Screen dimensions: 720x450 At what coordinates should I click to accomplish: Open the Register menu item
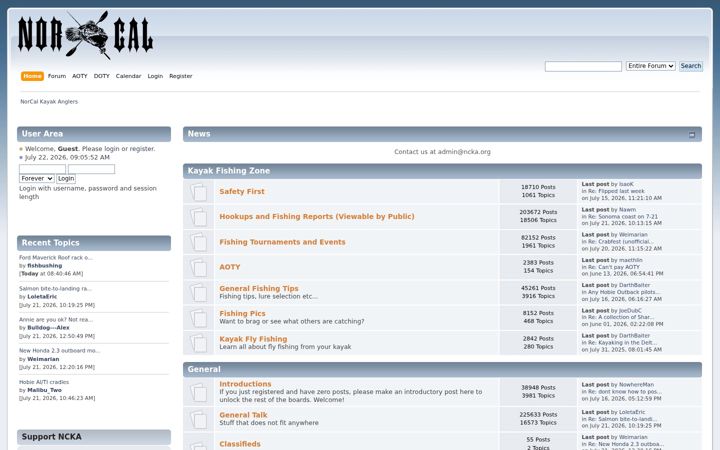[x=180, y=76]
